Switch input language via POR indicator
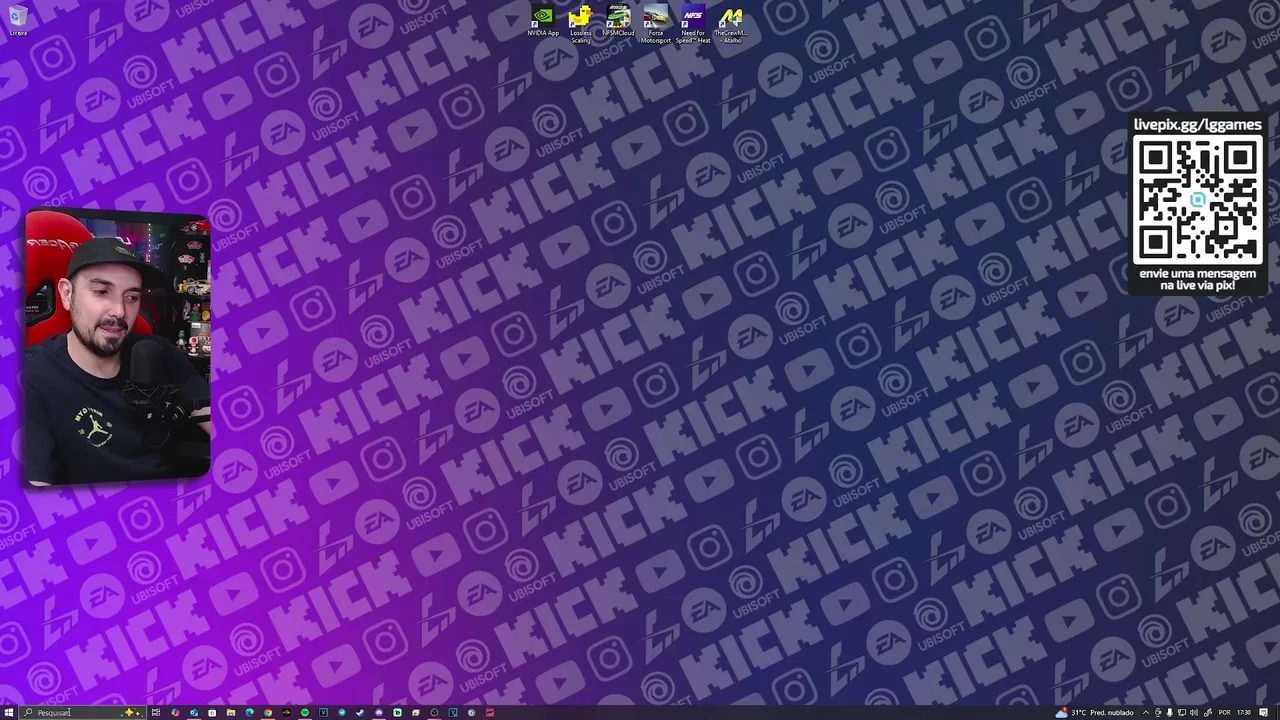This screenshot has height=720, width=1280. point(1224,712)
